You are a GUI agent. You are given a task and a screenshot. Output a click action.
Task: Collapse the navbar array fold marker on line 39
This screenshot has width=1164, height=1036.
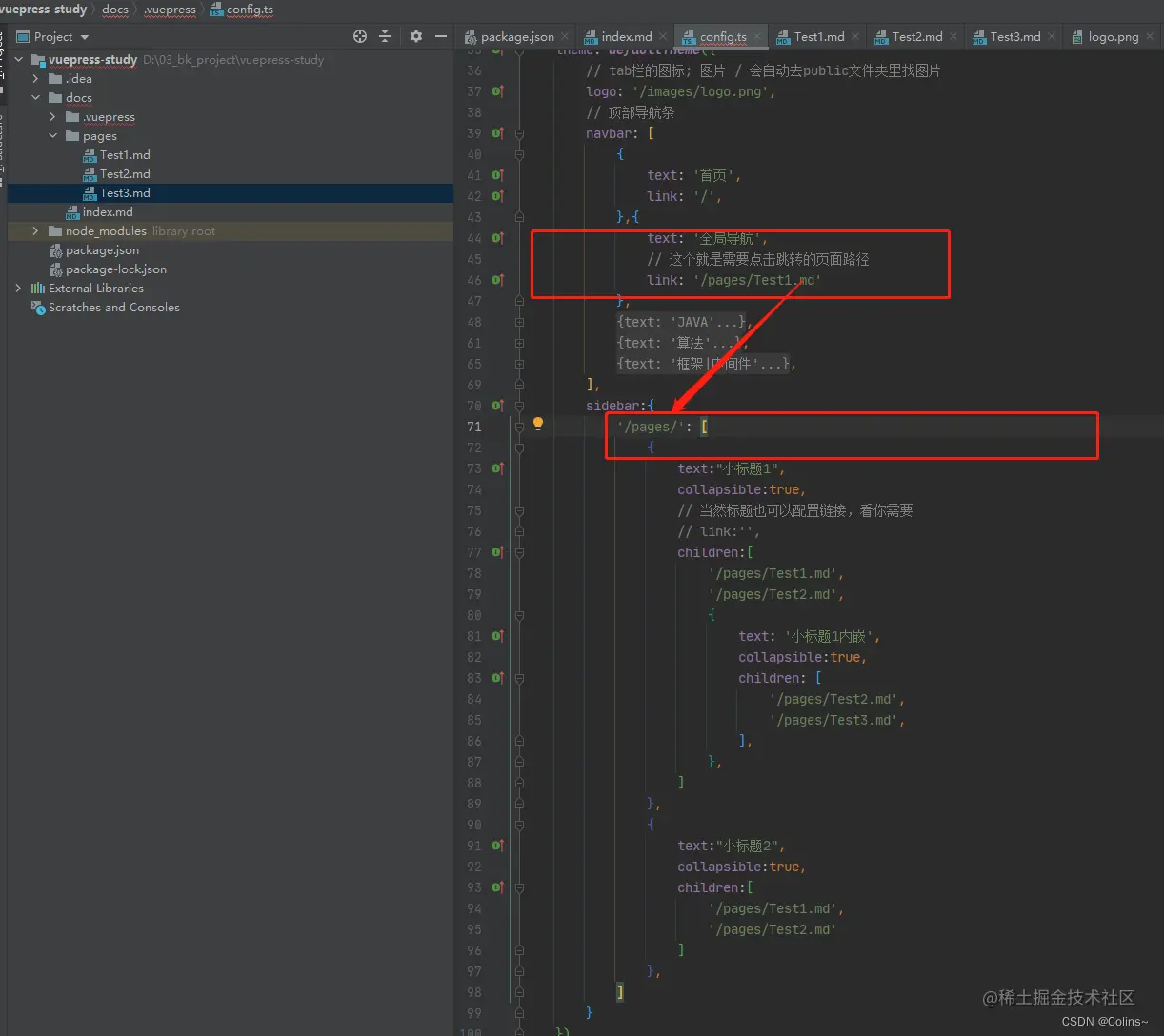click(519, 133)
